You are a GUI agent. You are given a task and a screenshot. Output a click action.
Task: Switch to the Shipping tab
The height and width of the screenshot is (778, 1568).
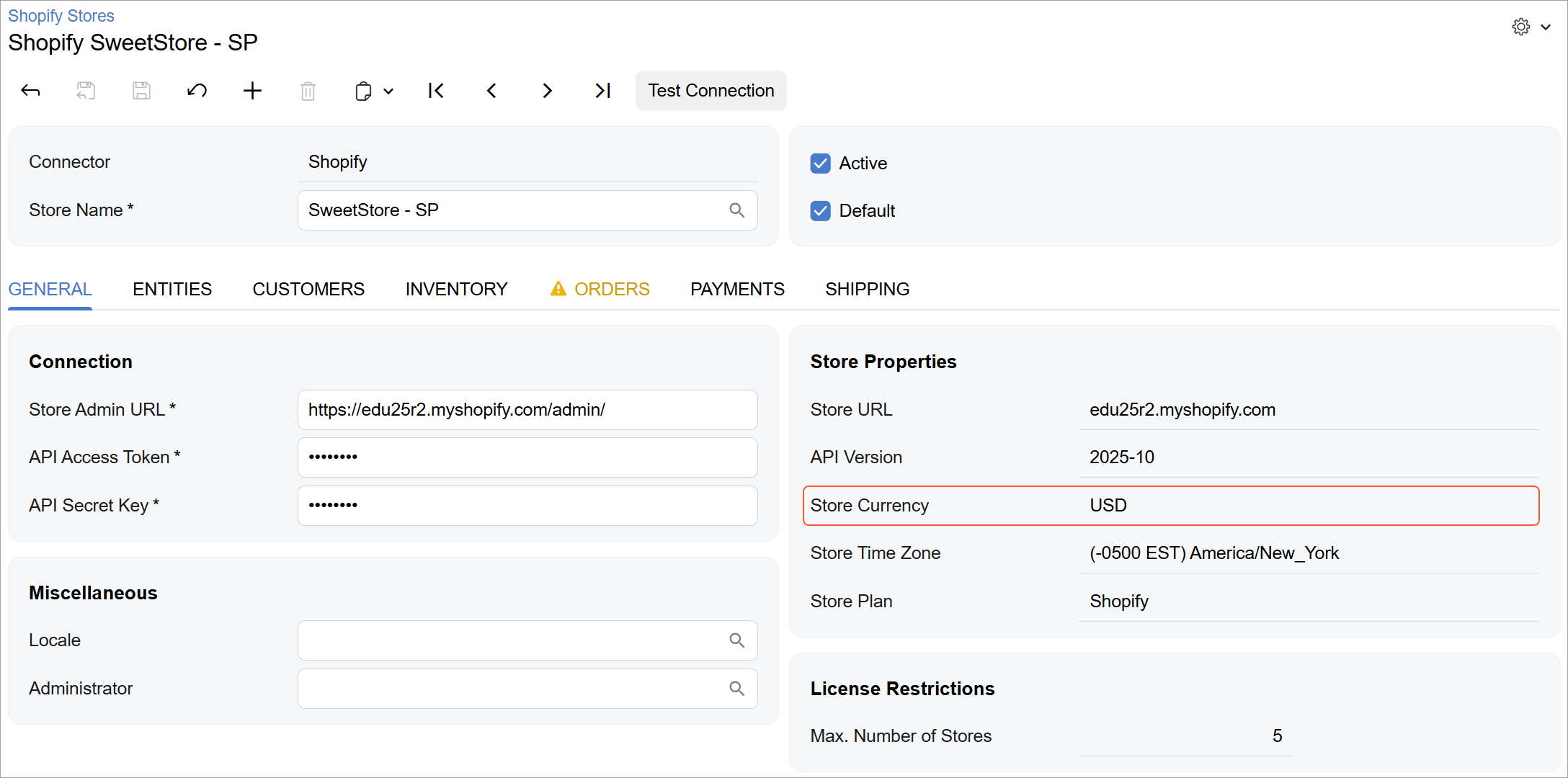(x=868, y=290)
